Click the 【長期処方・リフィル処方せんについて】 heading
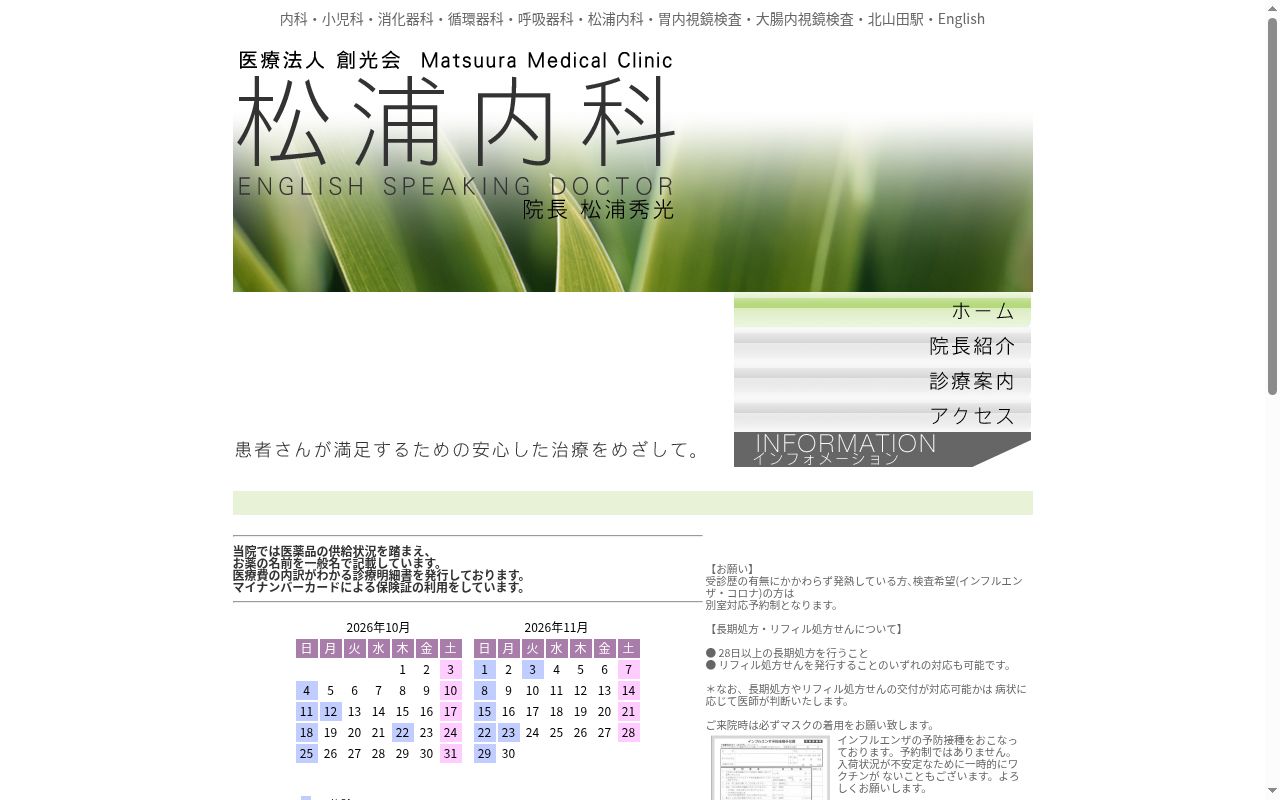1280x800 pixels. [x=806, y=629]
